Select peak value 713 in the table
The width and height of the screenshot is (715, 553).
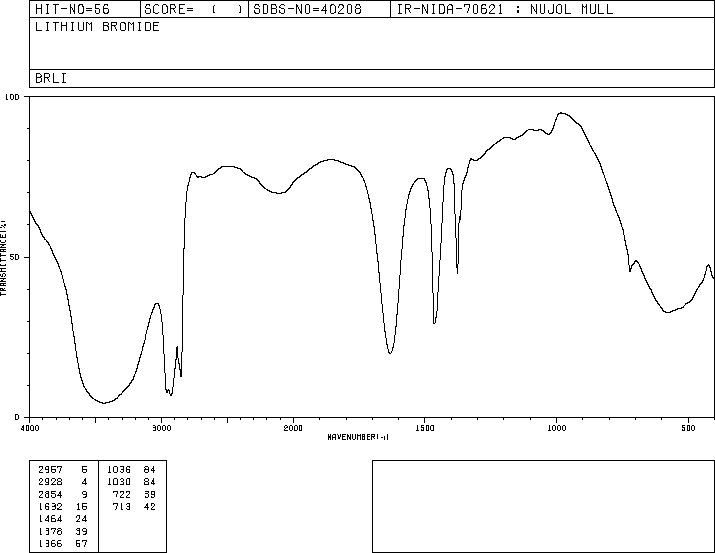click(x=122, y=506)
